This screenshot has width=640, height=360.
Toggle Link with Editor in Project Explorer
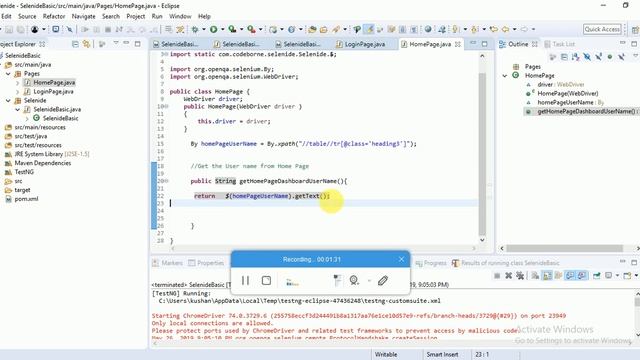(87, 44)
